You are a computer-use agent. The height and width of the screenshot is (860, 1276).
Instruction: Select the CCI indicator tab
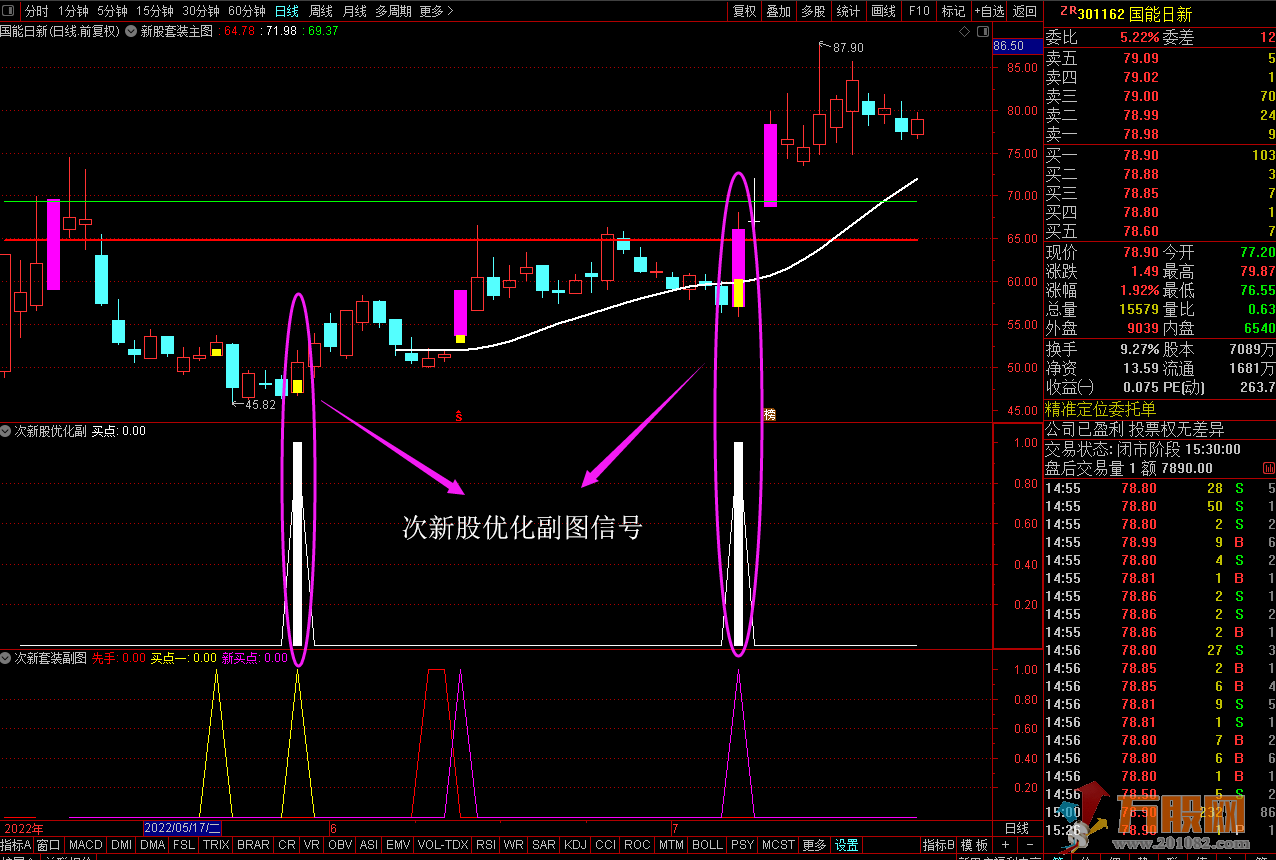606,845
